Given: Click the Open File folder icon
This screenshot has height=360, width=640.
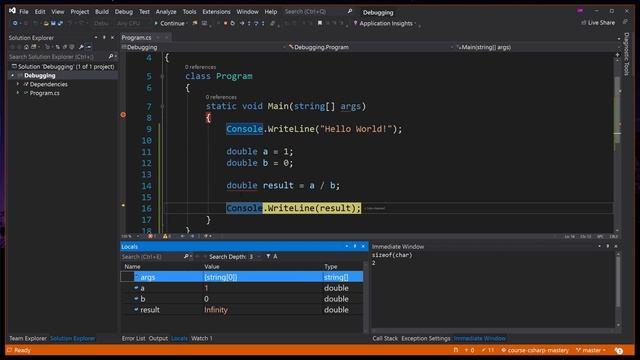Looking at the screenshot, I should coord(46,23).
